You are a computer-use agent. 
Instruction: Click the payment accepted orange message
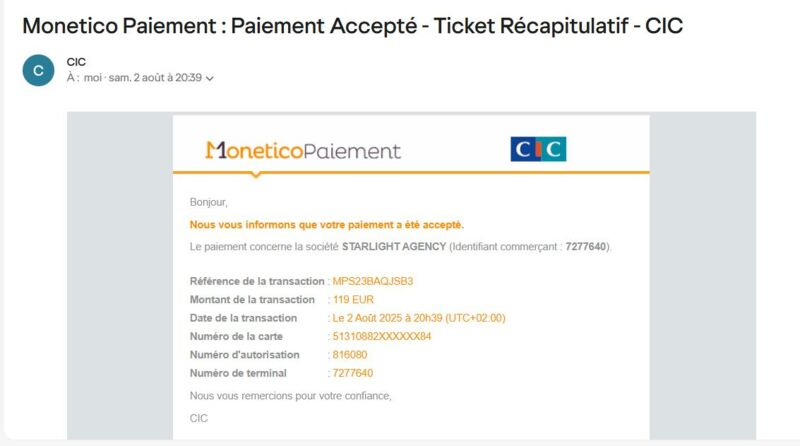point(327,225)
